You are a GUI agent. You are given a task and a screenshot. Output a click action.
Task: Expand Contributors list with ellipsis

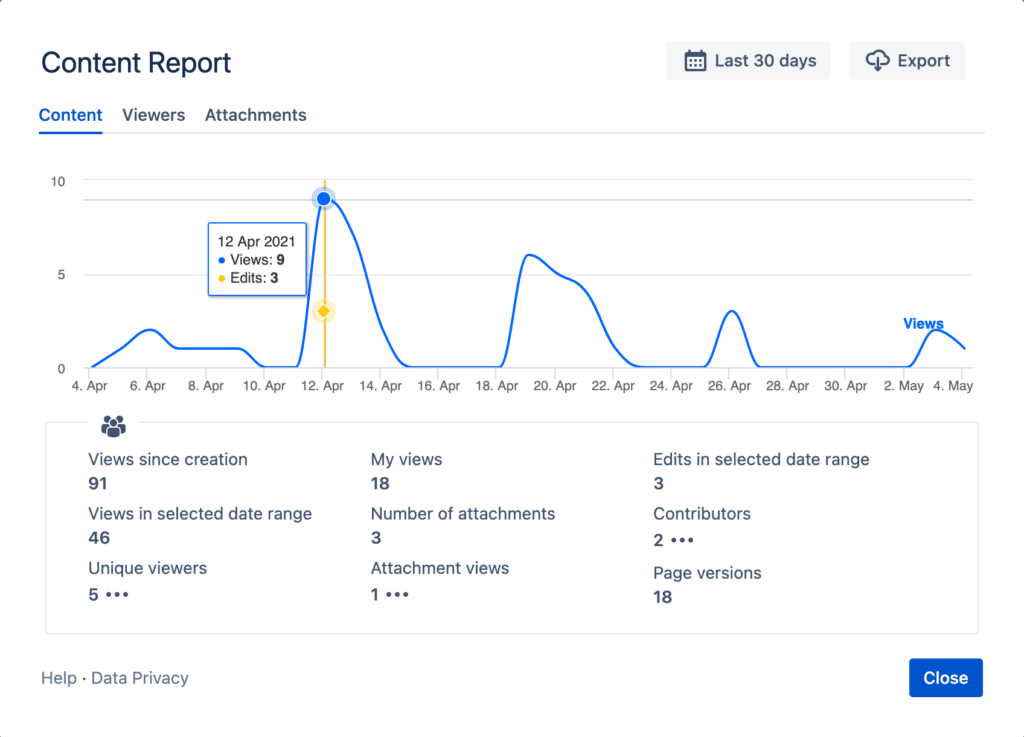(682, 541)
